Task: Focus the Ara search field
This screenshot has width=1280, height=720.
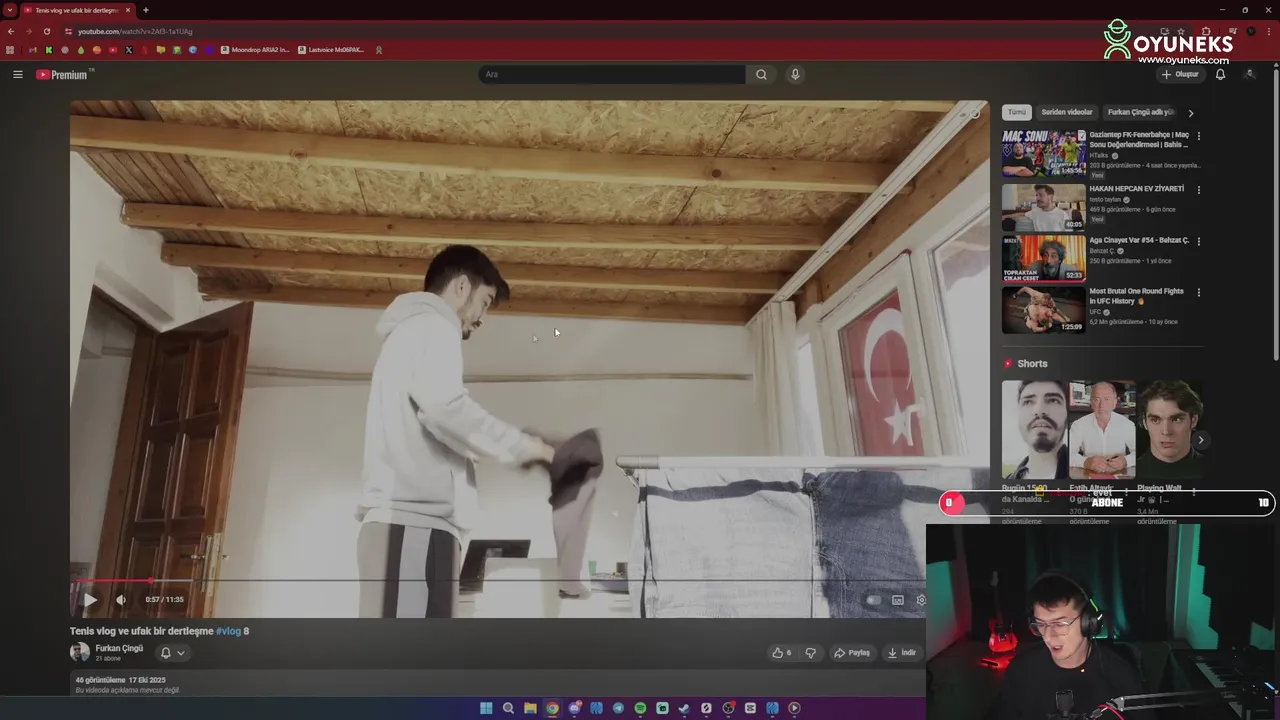Action: (612, 74)
